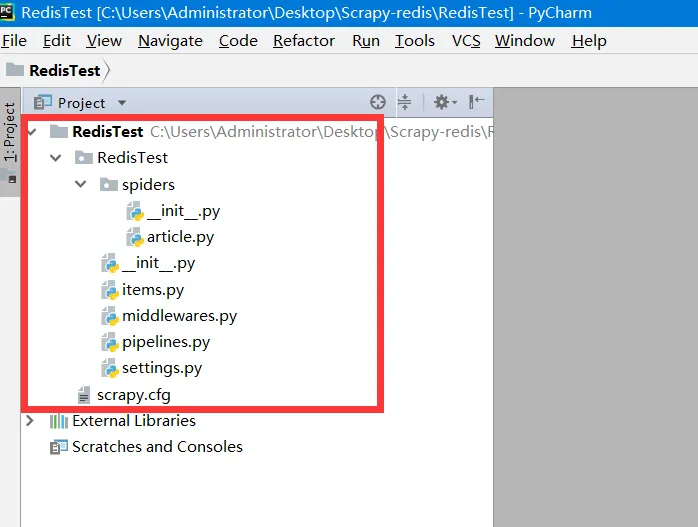
Task: Open the View menu
Action: point(104,41)
